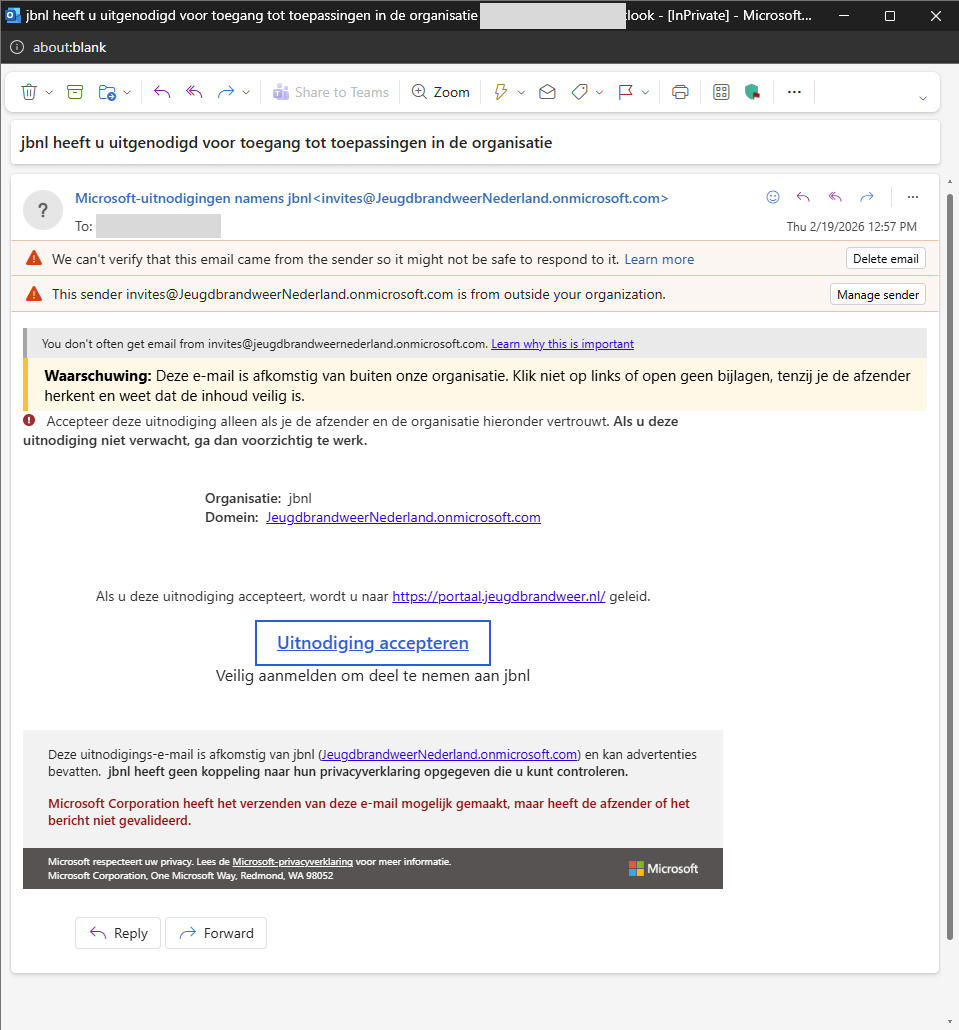Open https://portaal.jeugdbrandweer.nl/ link

tap(499, 596)
